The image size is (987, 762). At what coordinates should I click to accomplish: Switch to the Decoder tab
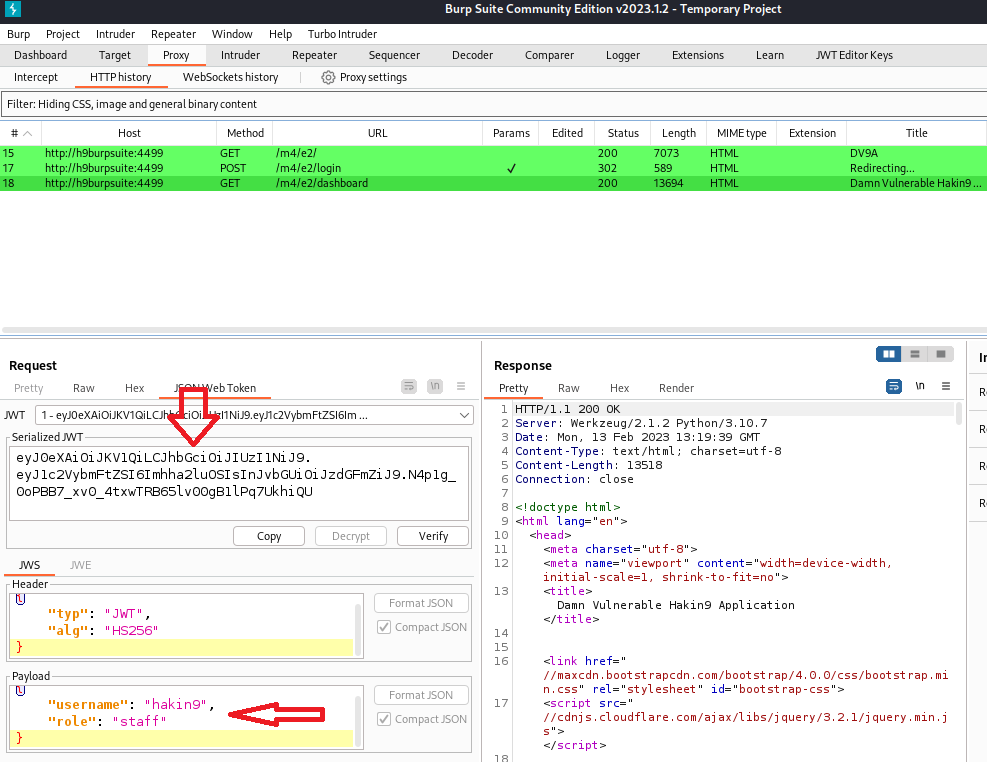tap(472, 55)
